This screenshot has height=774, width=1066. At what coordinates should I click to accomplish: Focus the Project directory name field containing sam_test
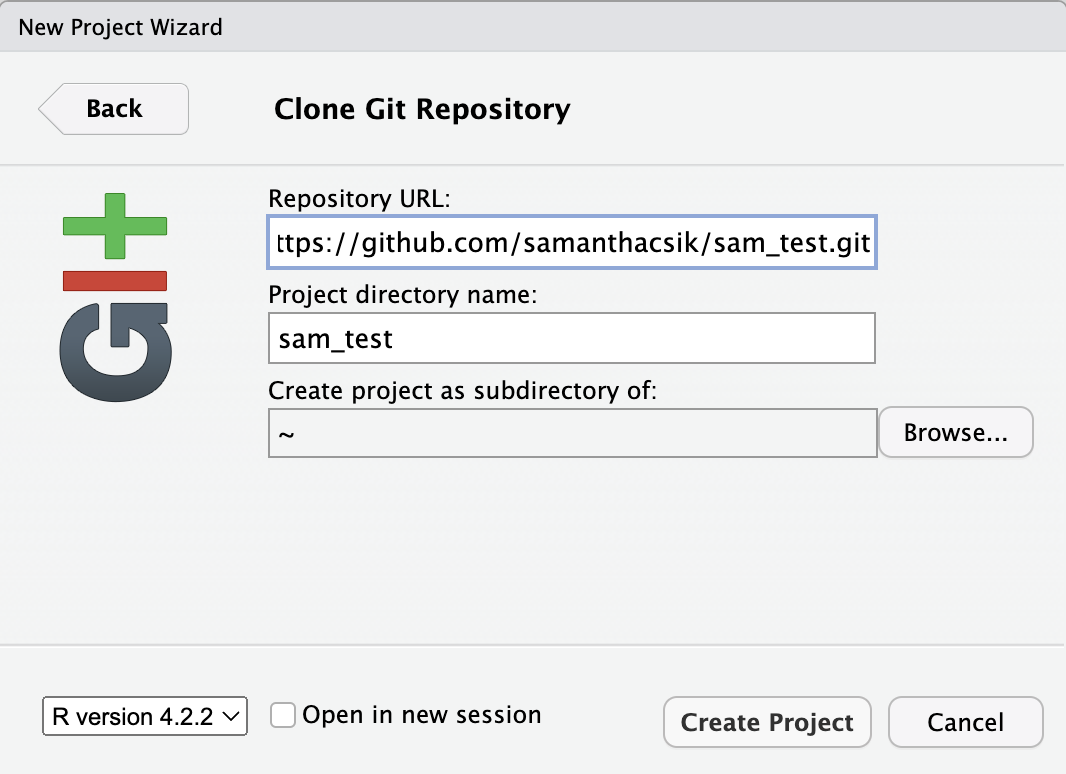pyautogui.click(x=572, y=339)
